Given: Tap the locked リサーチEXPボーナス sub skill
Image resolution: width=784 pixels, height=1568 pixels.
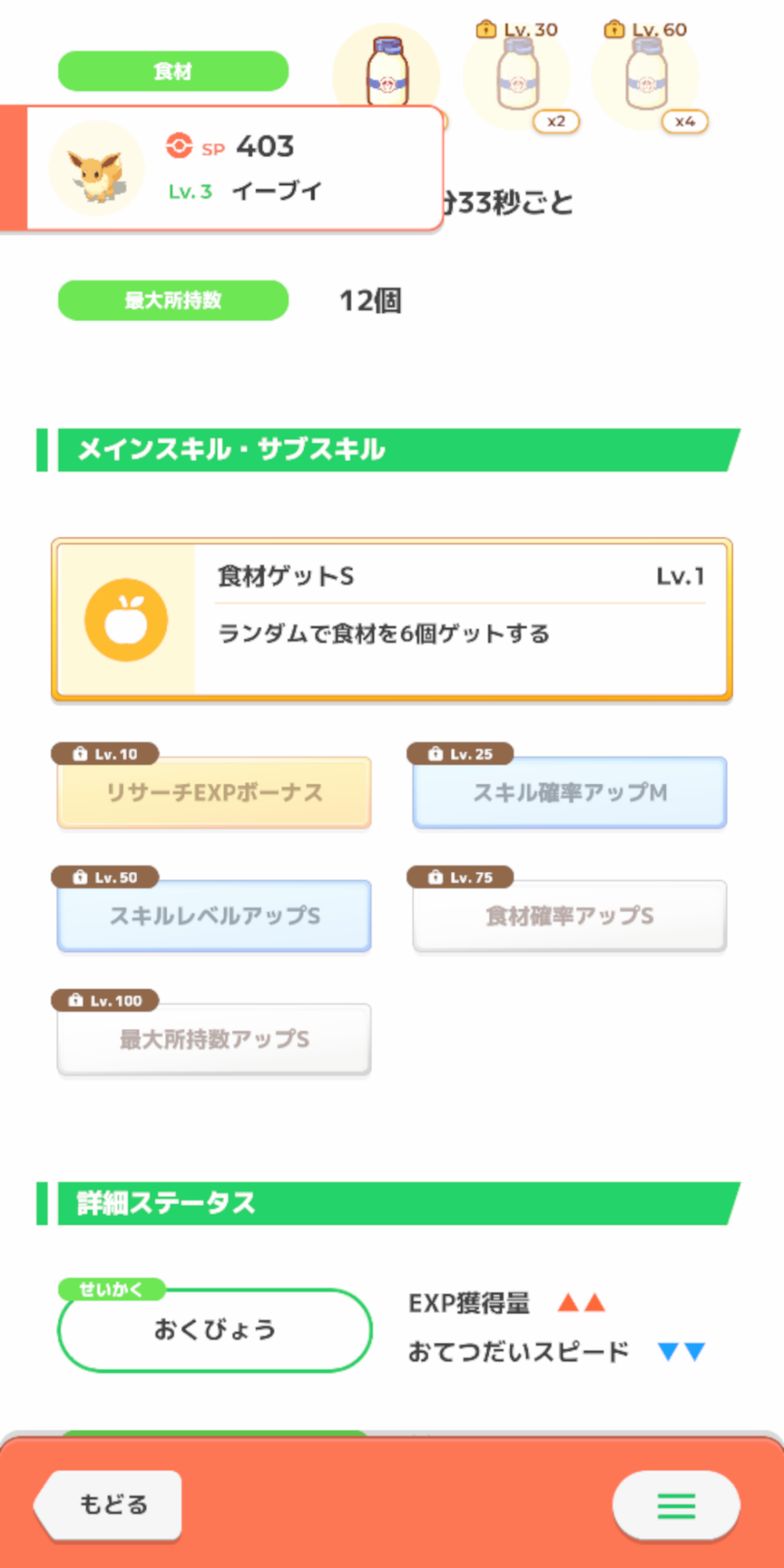Looking at the screenshot, I should coord(214,793).
